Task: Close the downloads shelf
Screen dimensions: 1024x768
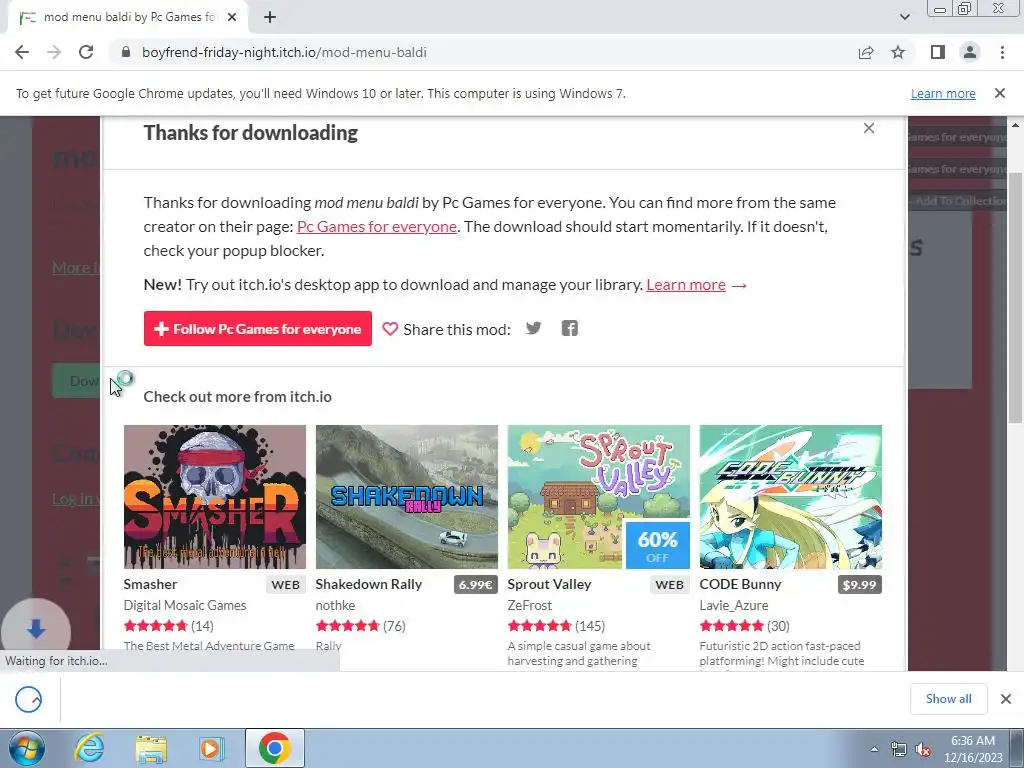Action: [1006, 699]
